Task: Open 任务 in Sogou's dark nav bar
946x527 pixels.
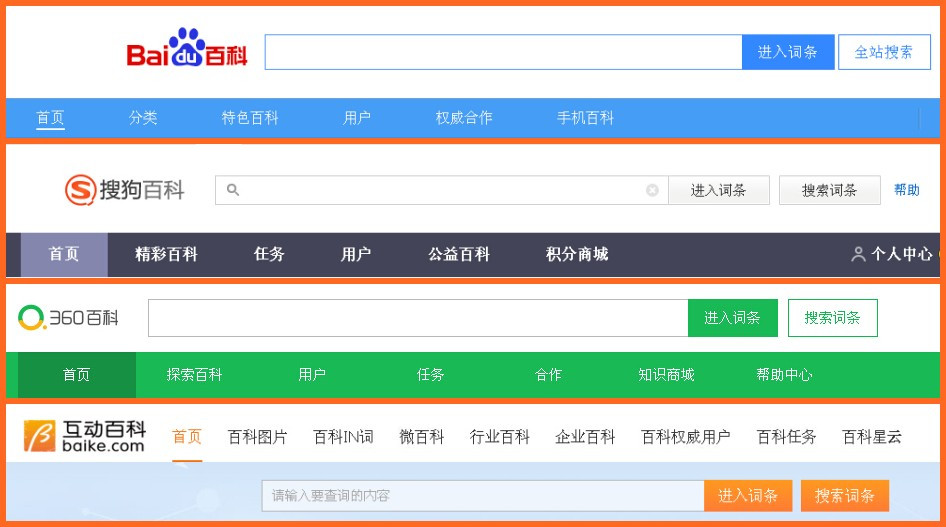Action: pos(269,254)
